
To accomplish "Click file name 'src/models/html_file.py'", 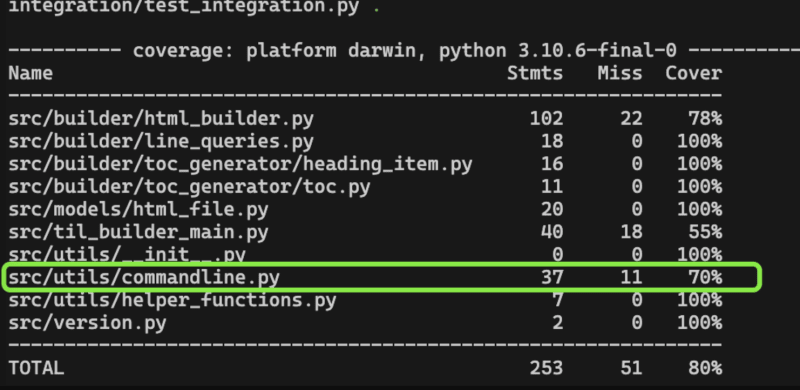I will 138,209.
